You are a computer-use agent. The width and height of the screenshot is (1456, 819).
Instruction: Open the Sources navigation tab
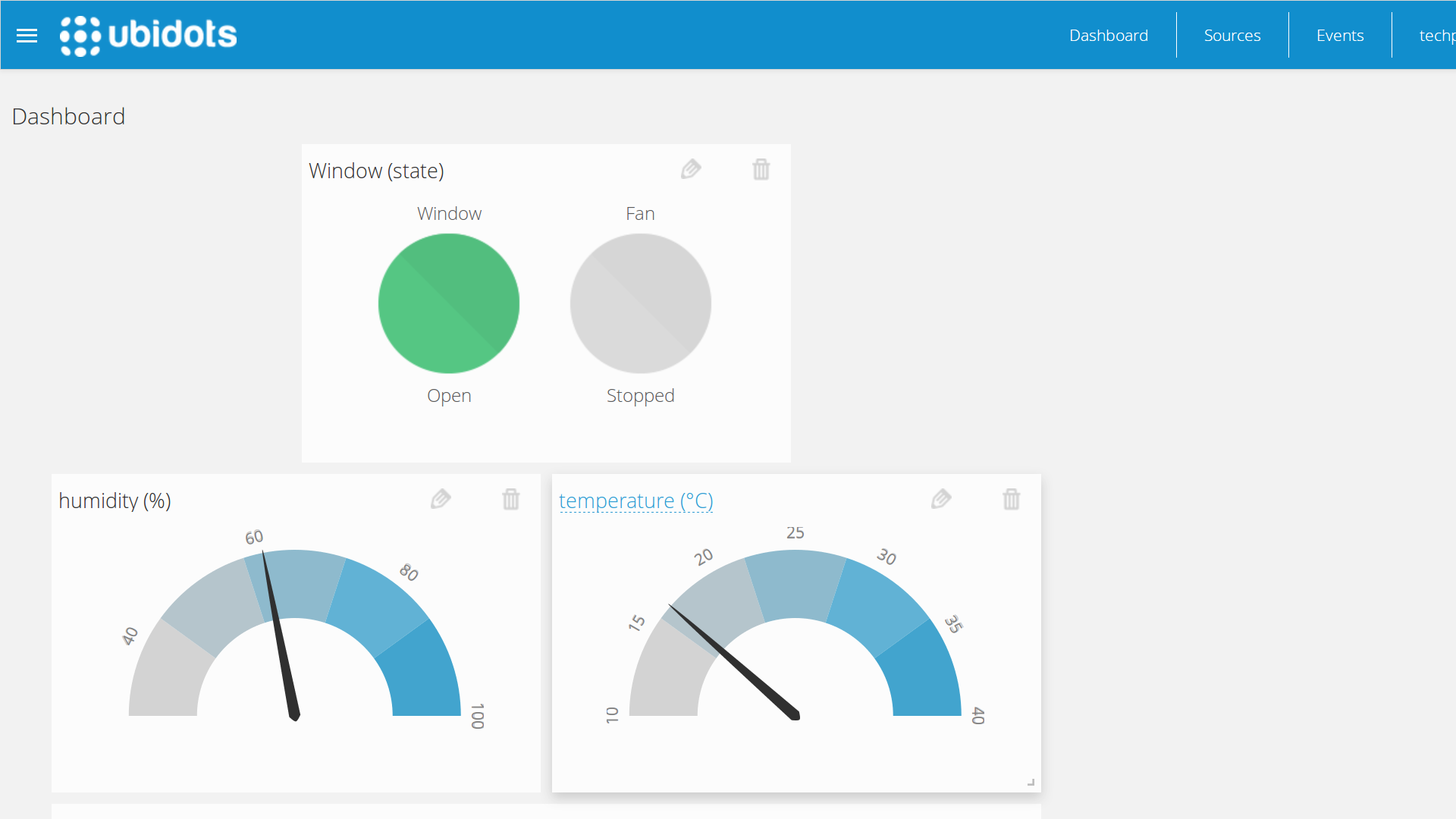tap(1232, 35)
